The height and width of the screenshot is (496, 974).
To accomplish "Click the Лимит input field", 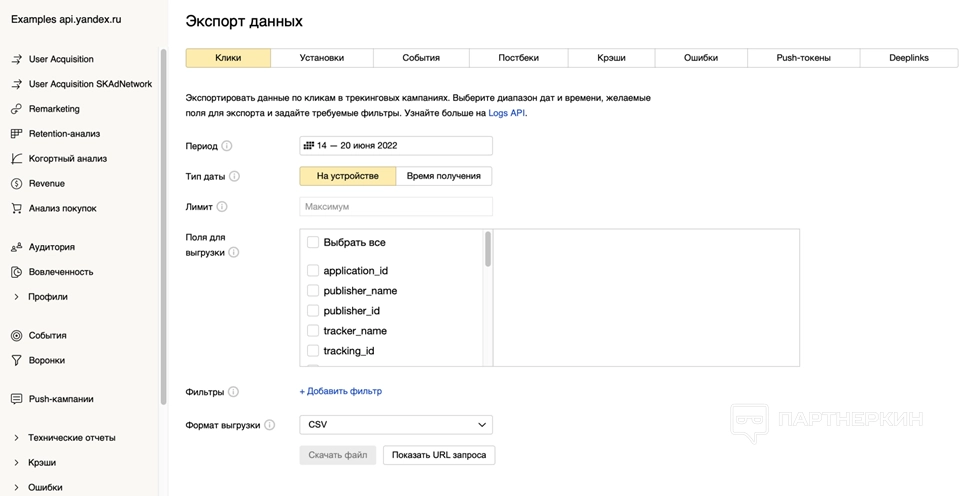I will 396,206.
